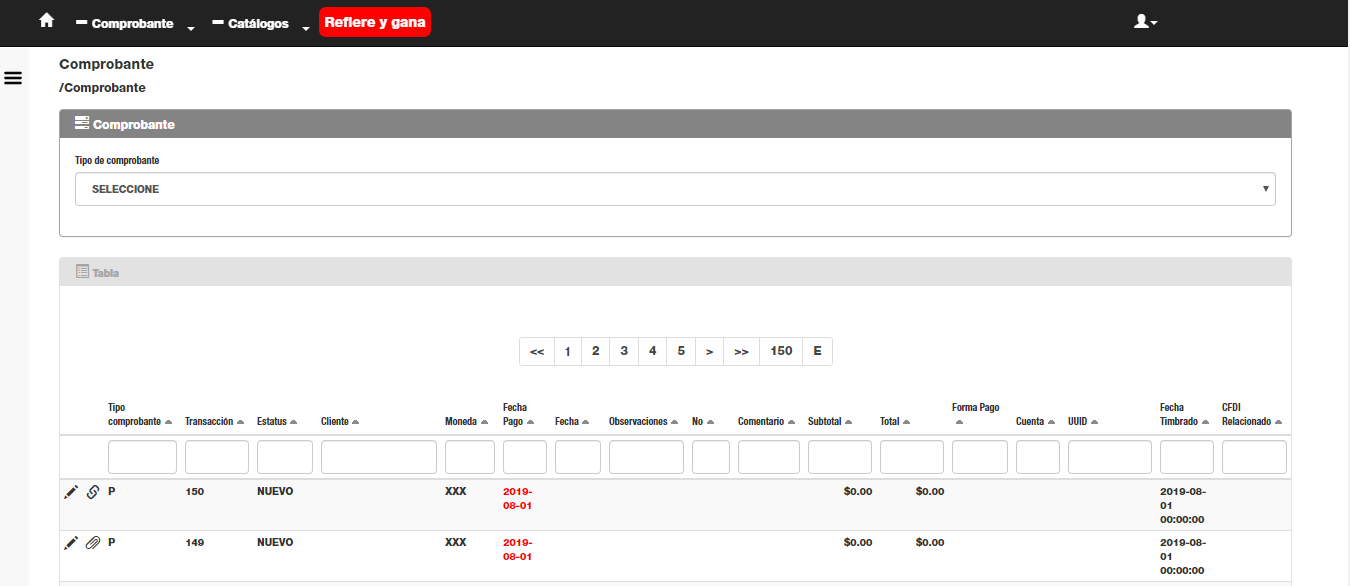Select page 1 in pagination
Image resolution: width=1350 pixels, height=586 pixels.
click(x=568, y=351)
